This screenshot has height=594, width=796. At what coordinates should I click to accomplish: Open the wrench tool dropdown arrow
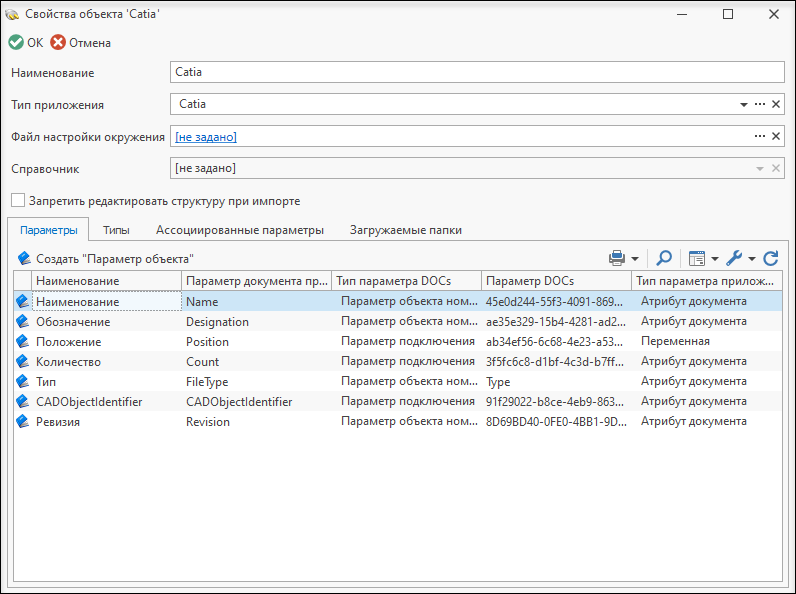752,259
